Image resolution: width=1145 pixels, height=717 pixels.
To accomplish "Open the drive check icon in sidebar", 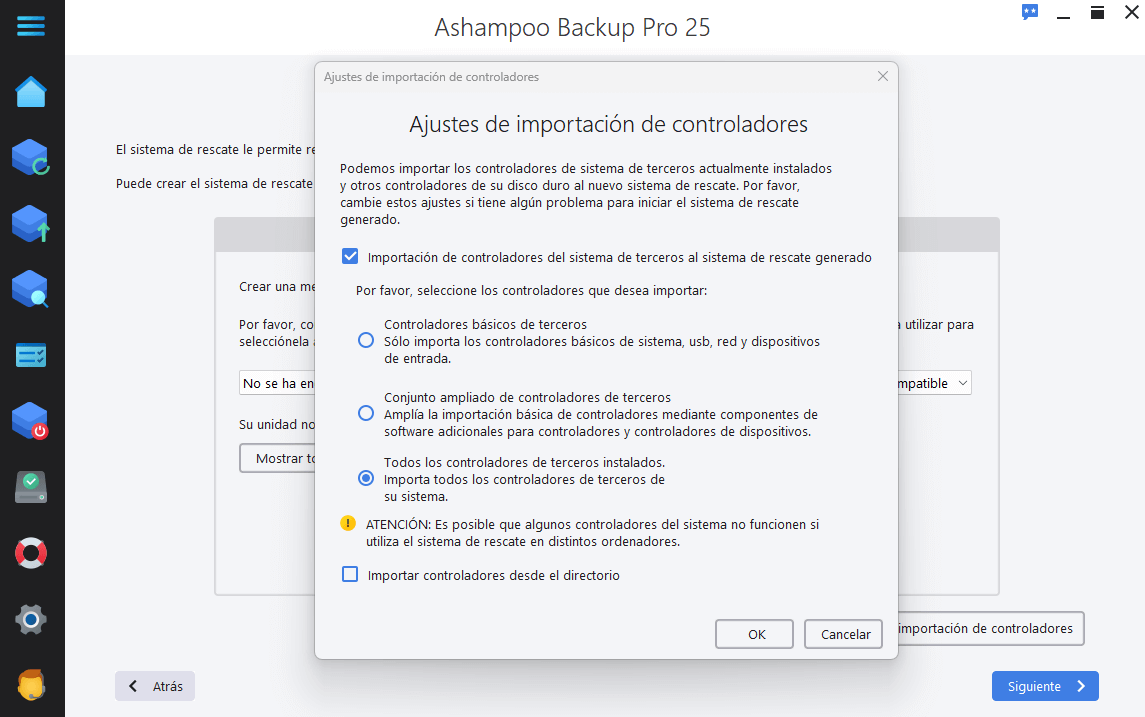I will point(31,487).
